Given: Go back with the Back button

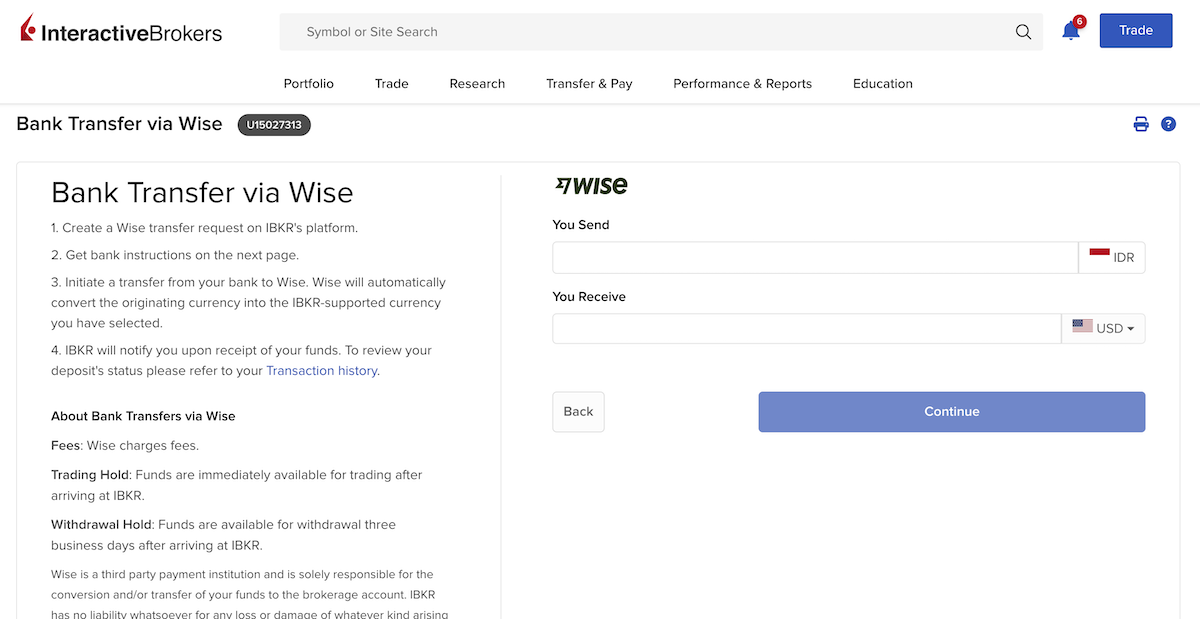Looking at the screenshot, I should tap(578, 412).
